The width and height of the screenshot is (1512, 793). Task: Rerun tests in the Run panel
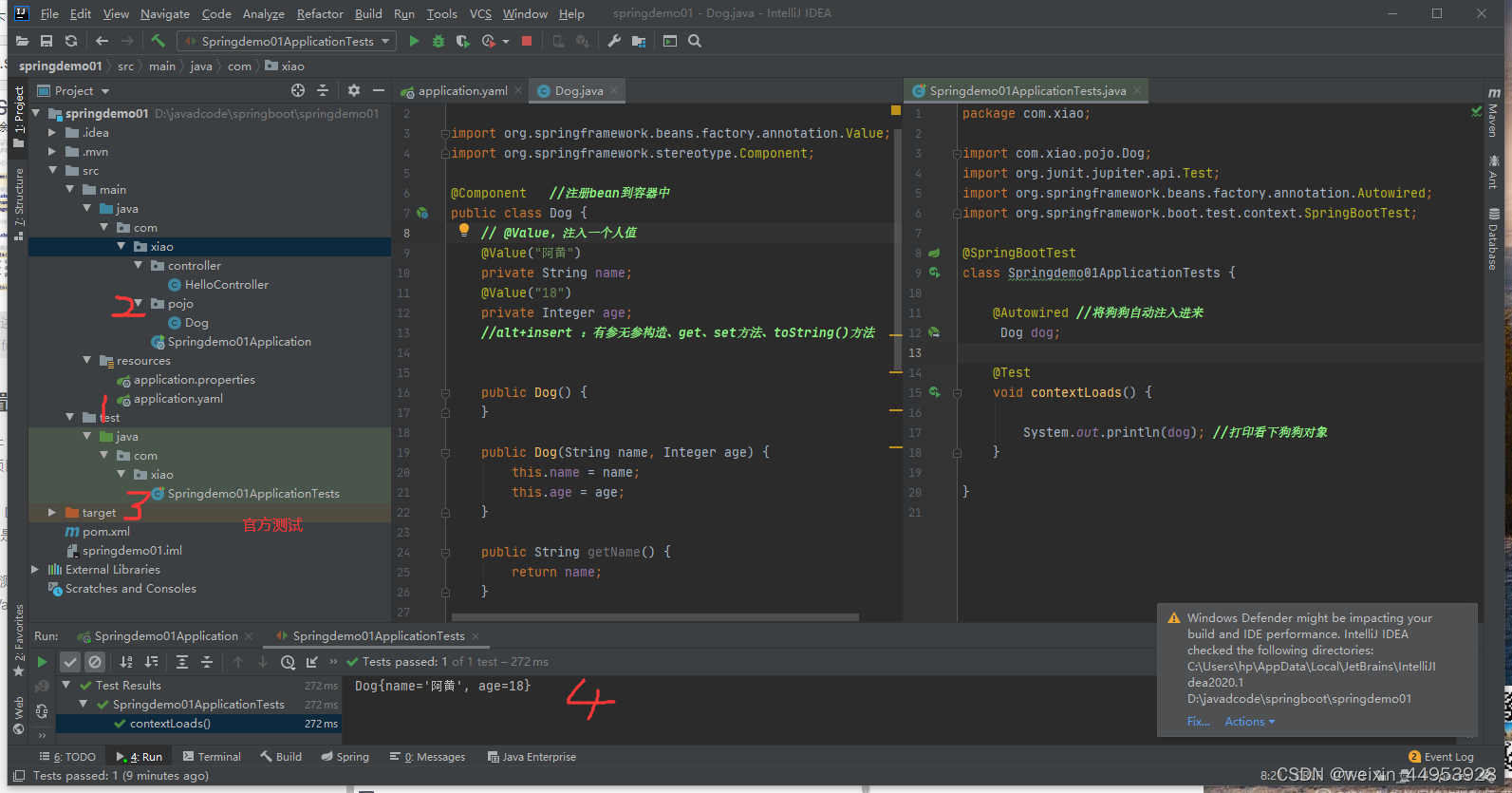pyautogui.click(x=42, y=662)
